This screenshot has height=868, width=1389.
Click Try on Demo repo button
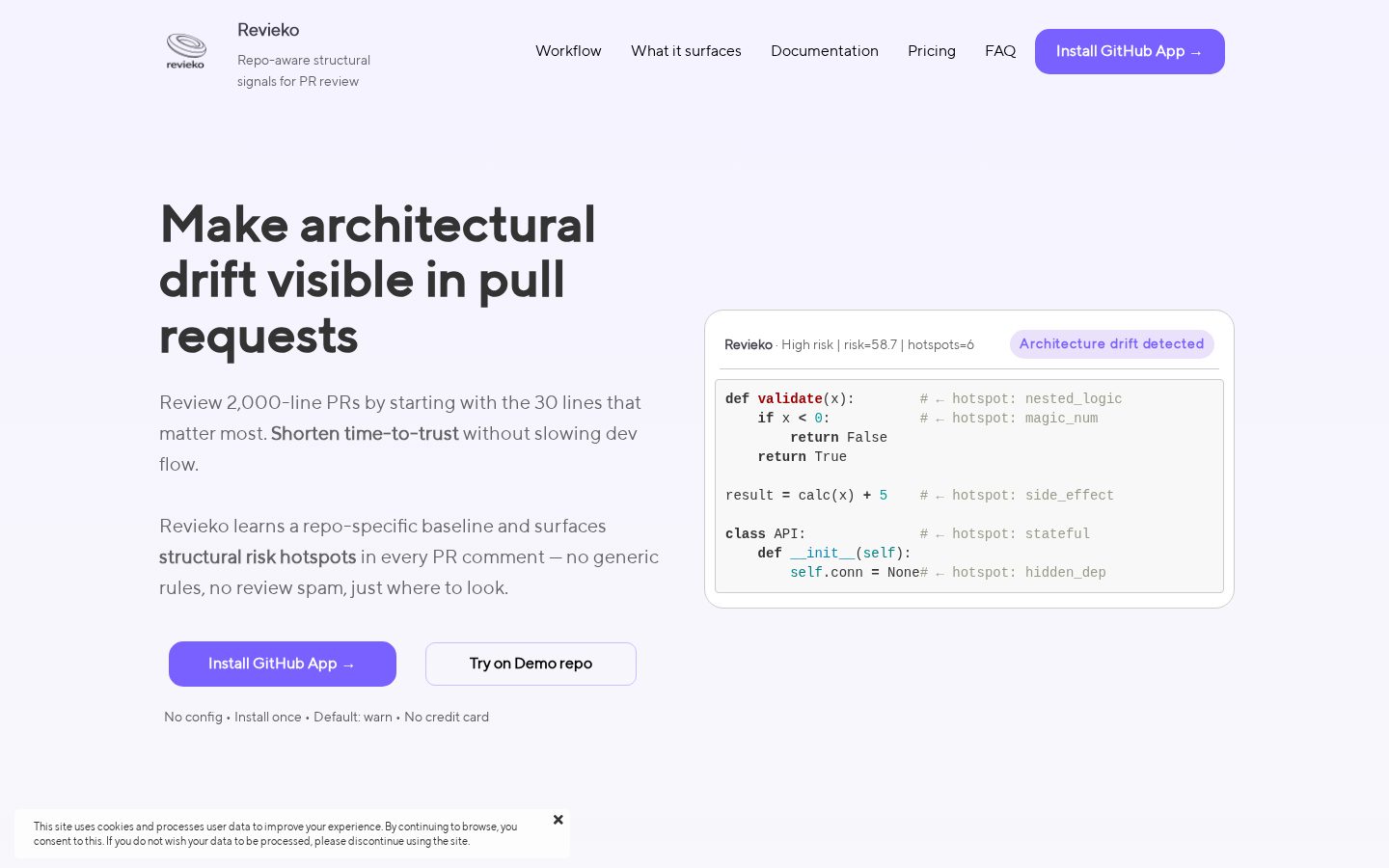click(531, 664)
